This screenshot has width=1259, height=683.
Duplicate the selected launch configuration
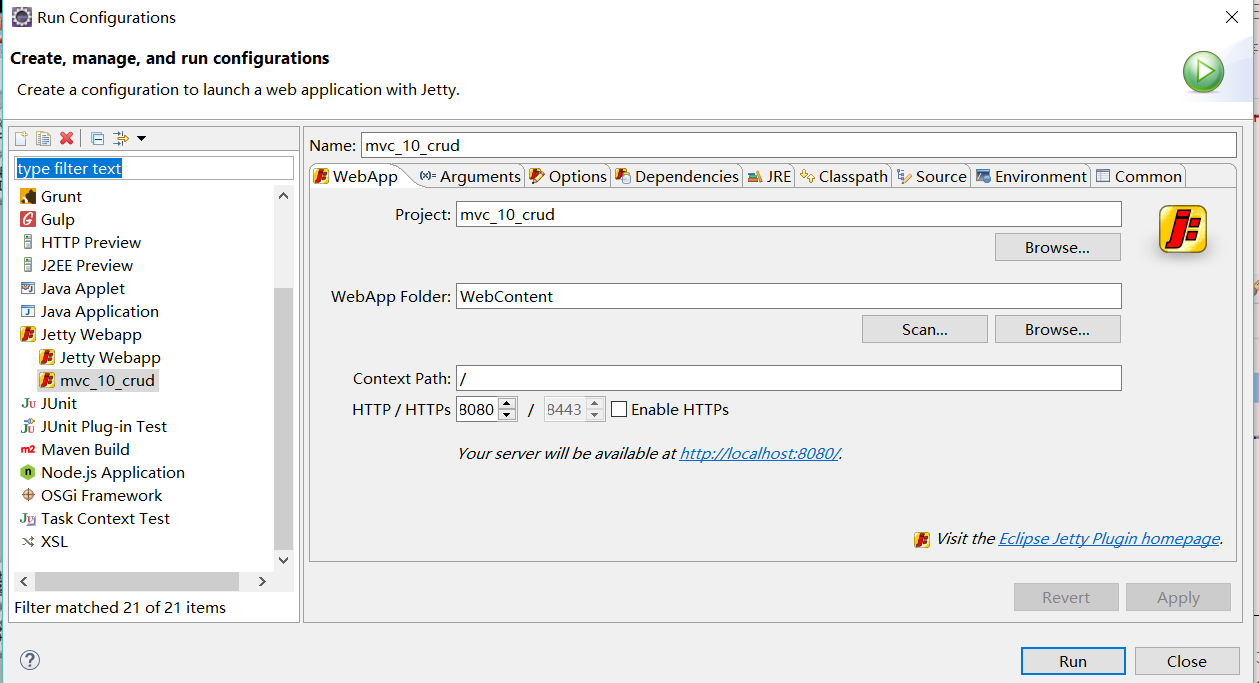click(42, 138)
